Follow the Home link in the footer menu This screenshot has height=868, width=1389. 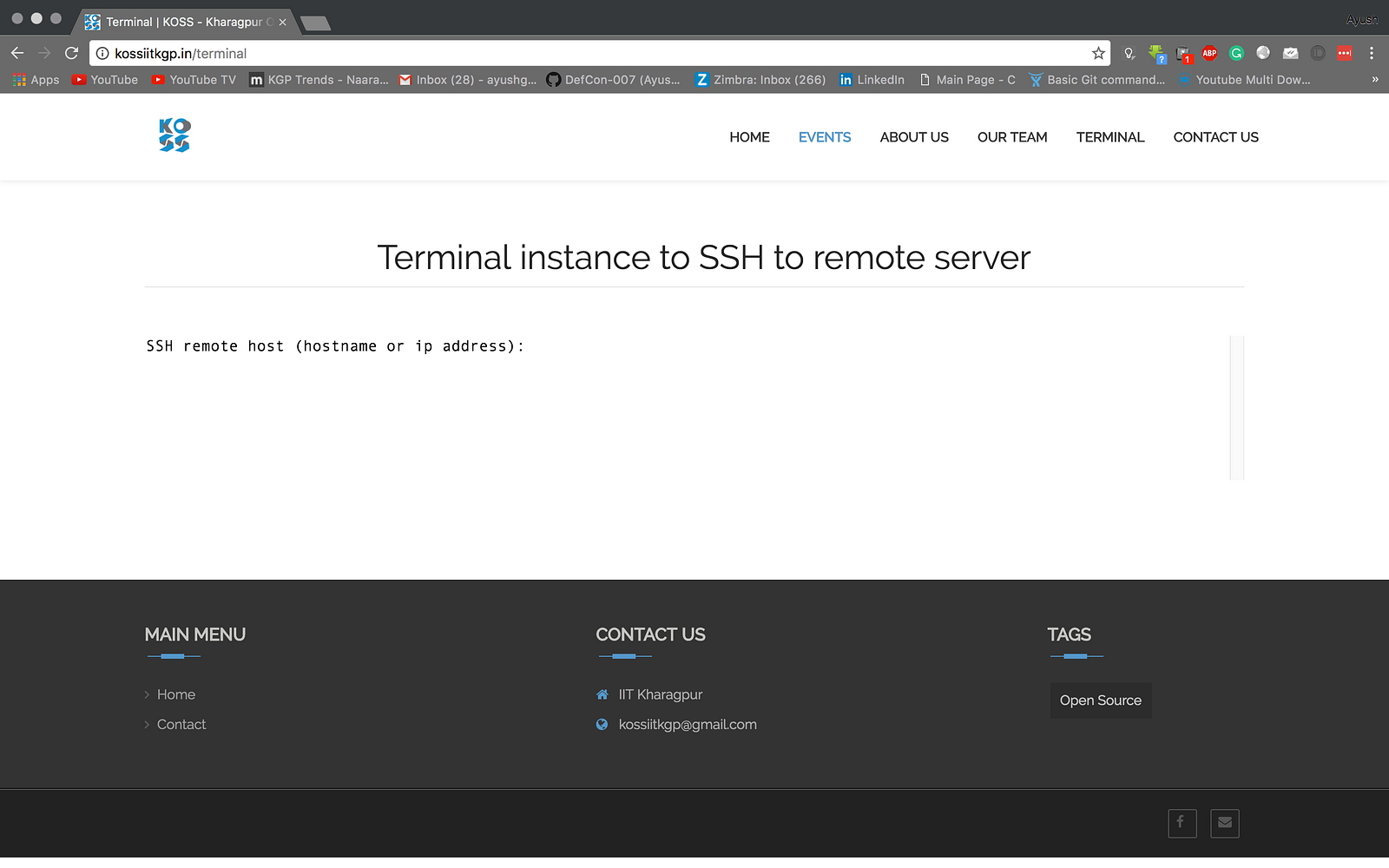tap(176, 694)
